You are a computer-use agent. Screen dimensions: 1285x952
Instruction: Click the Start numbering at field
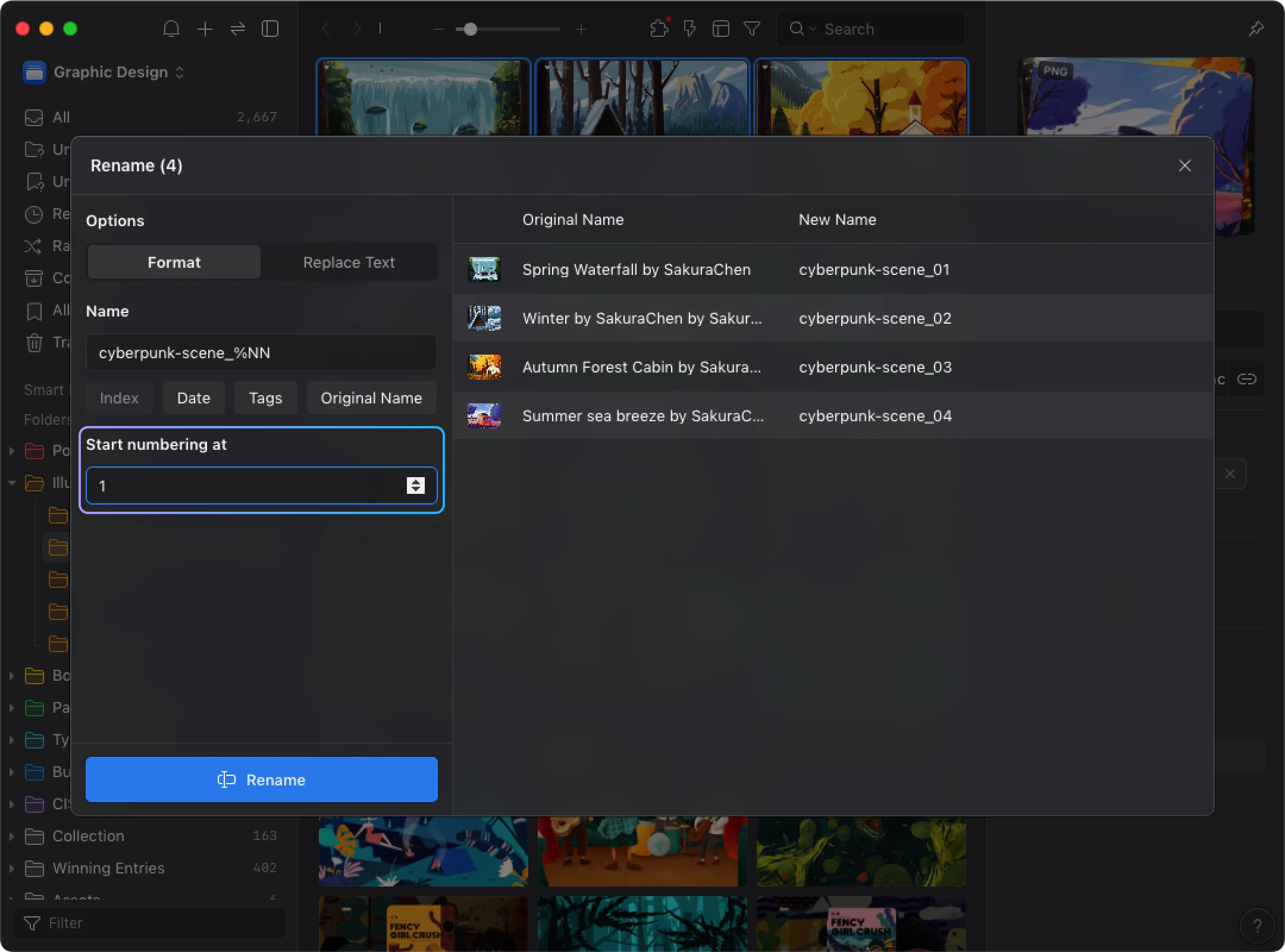pyautogui.click(x=261, y=486)
